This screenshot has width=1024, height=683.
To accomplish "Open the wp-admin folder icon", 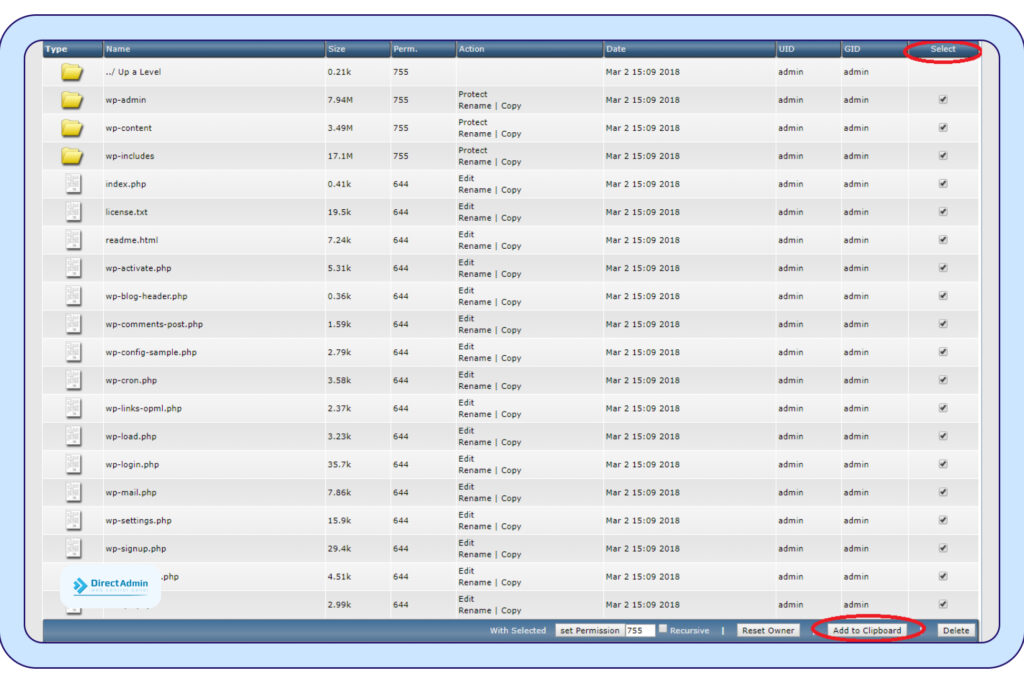I will pyautogui.click(x=72, y=100).
